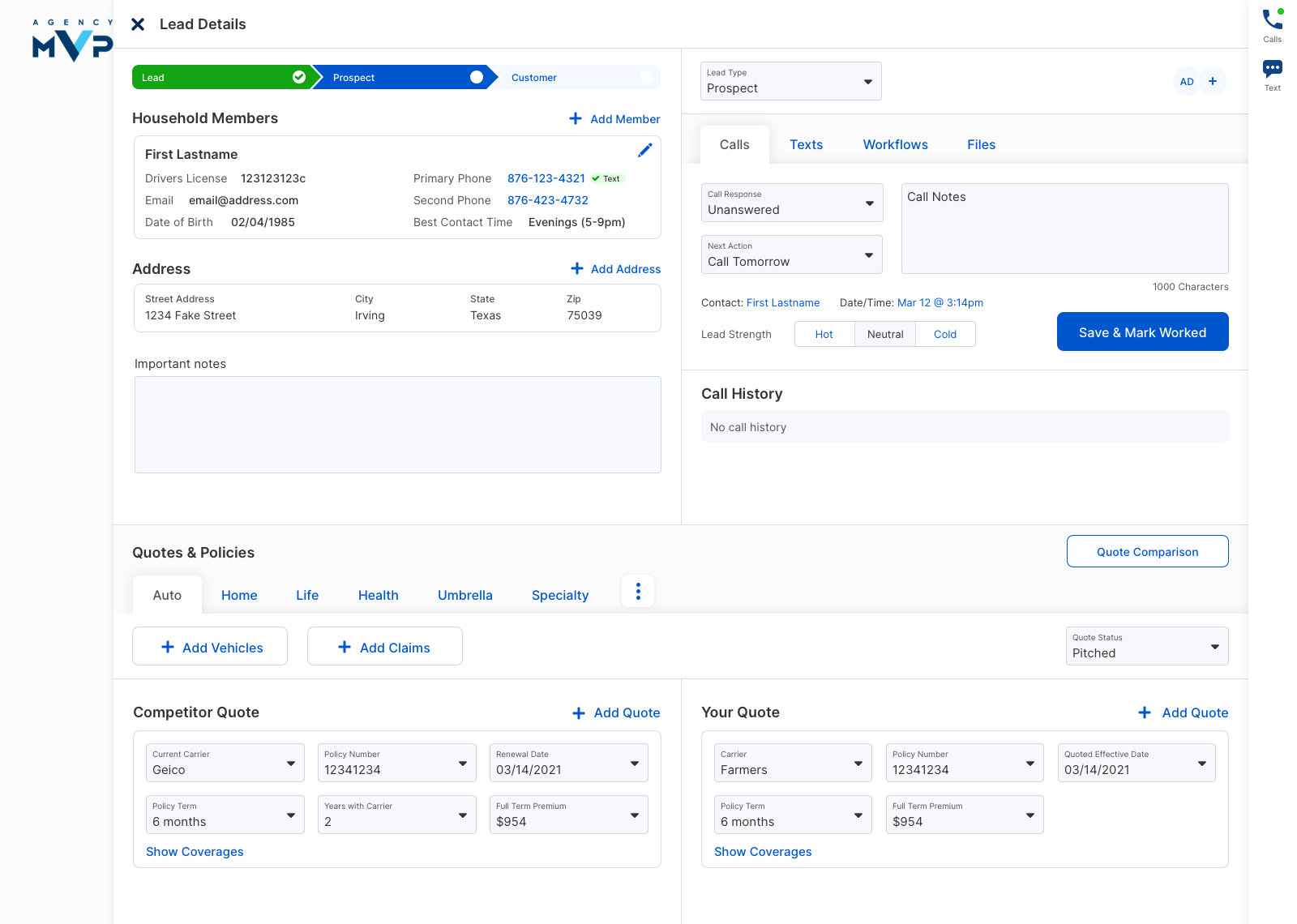Screen dimensions: 1297x924
Task: Toggle the Prospect stage pill in progress bar
Action: tap(477, 77)
